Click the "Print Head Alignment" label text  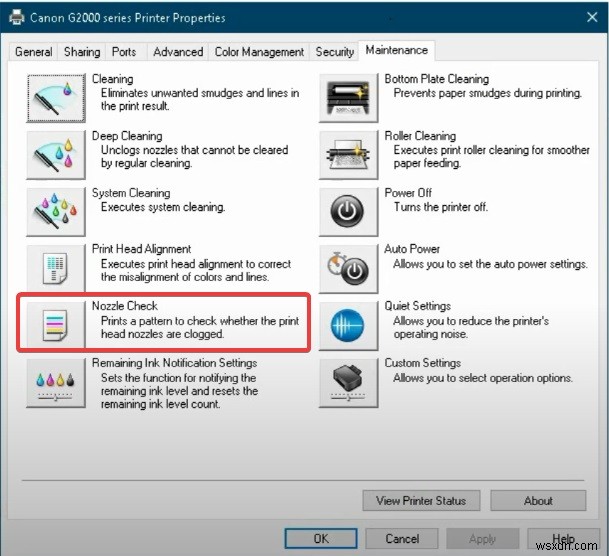click(x=141, y=249)
